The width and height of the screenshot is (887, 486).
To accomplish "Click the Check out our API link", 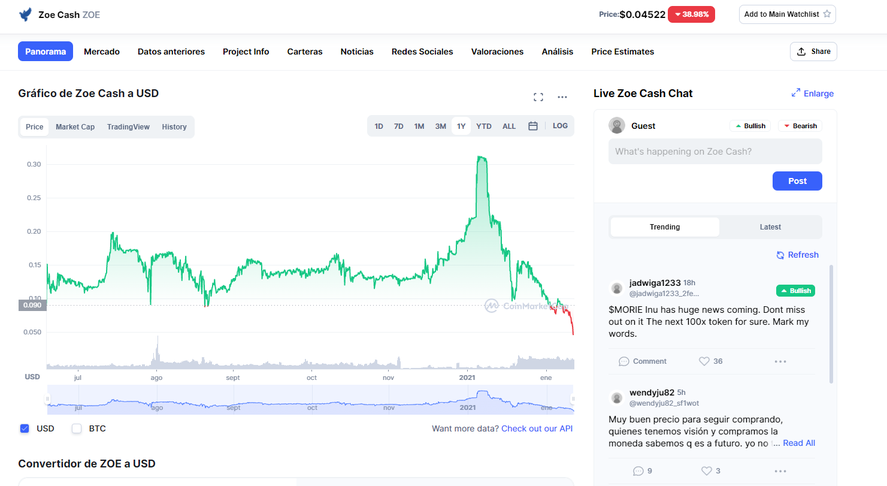I will click(537, 428).
